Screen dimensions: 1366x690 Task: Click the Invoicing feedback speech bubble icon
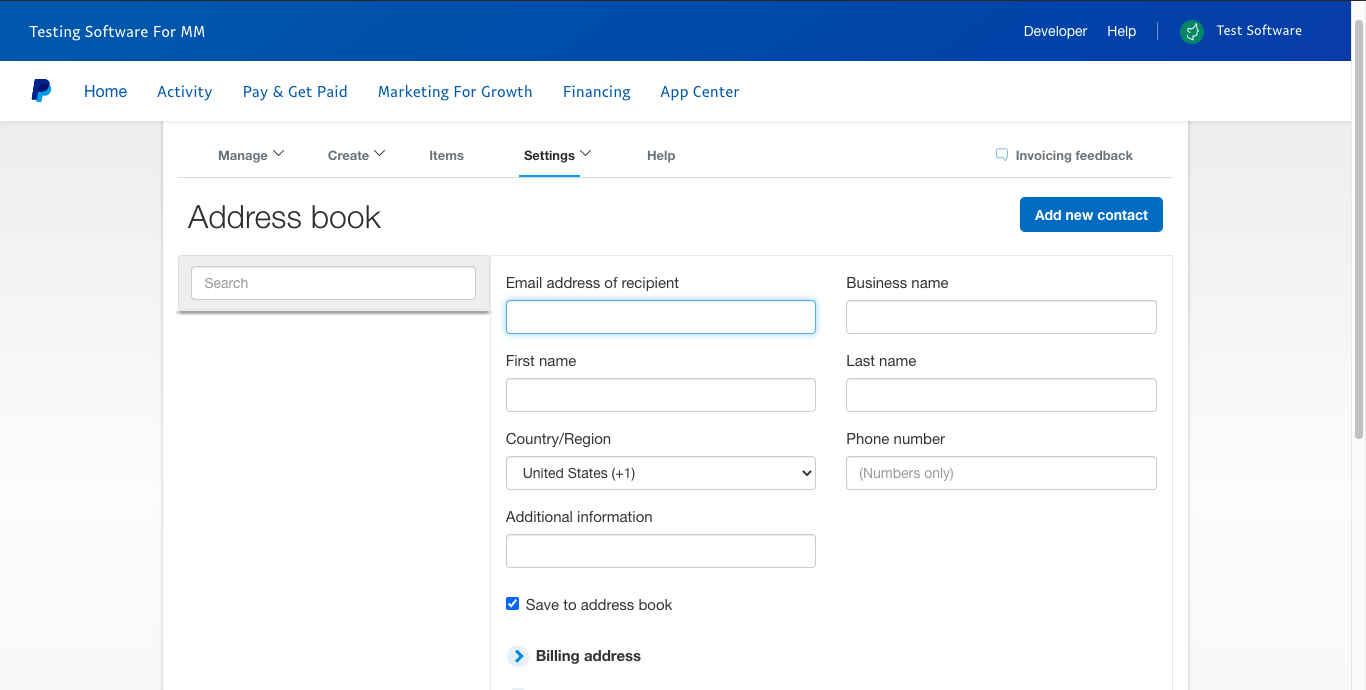tap(1002, 155)
